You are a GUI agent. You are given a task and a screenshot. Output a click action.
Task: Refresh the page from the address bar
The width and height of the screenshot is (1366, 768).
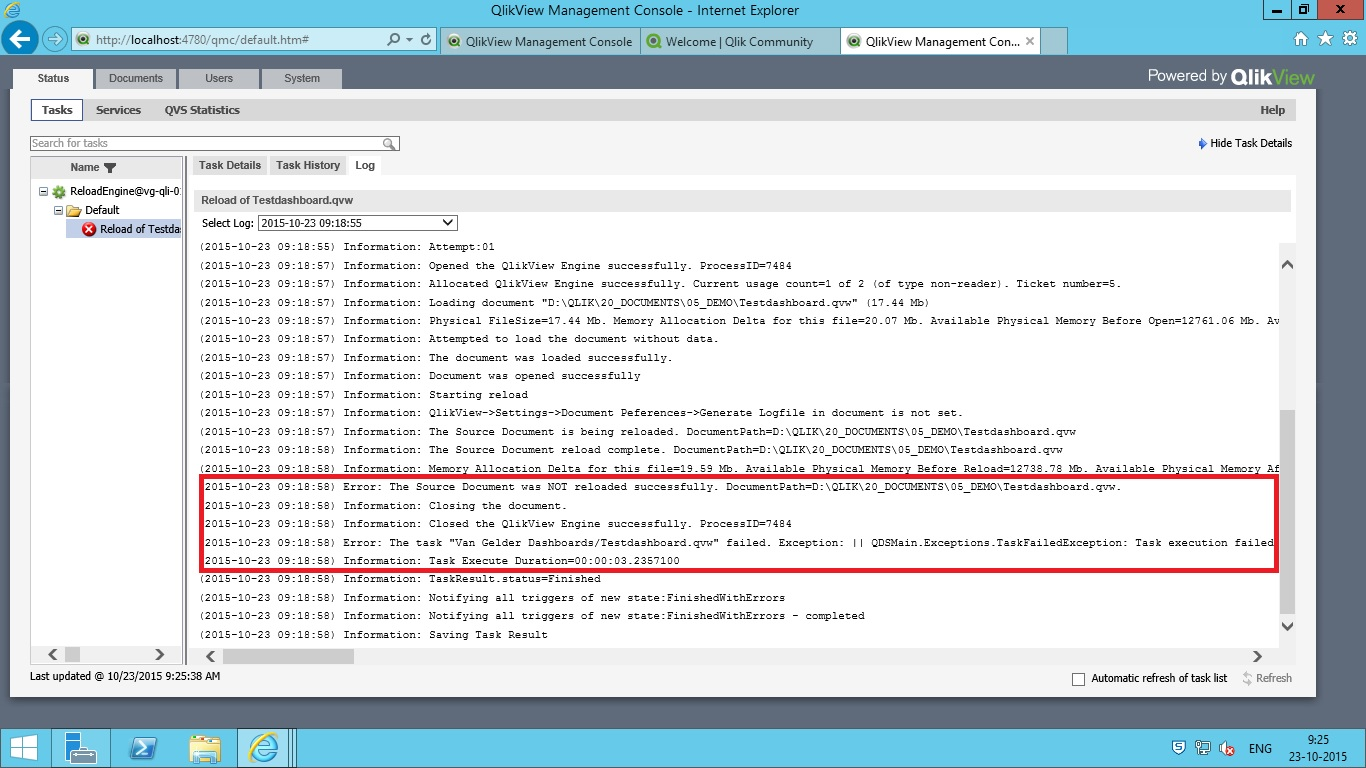click(427, 40)
